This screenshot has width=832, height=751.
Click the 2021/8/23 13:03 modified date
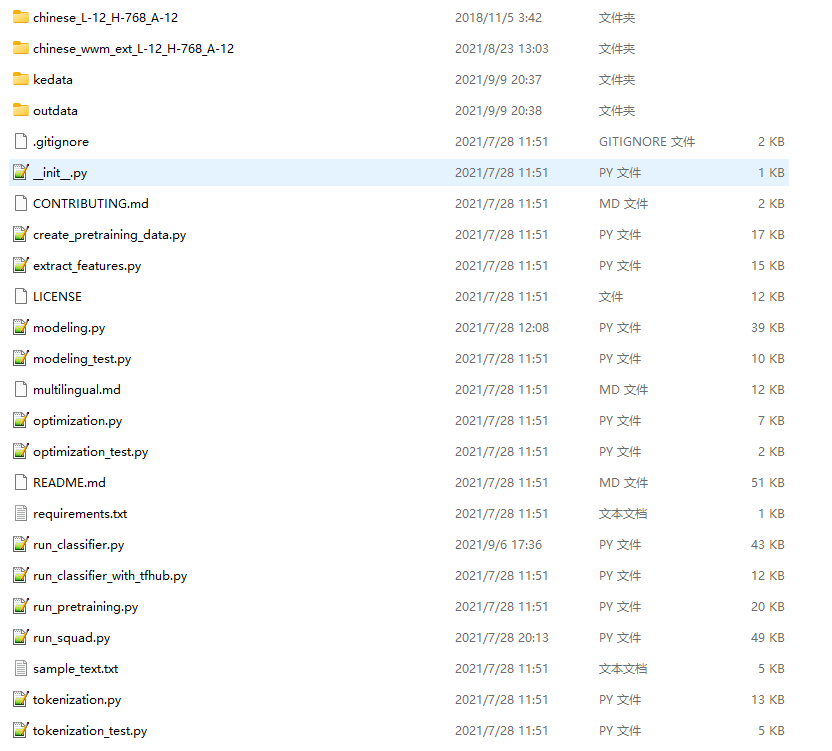point(501,49)
